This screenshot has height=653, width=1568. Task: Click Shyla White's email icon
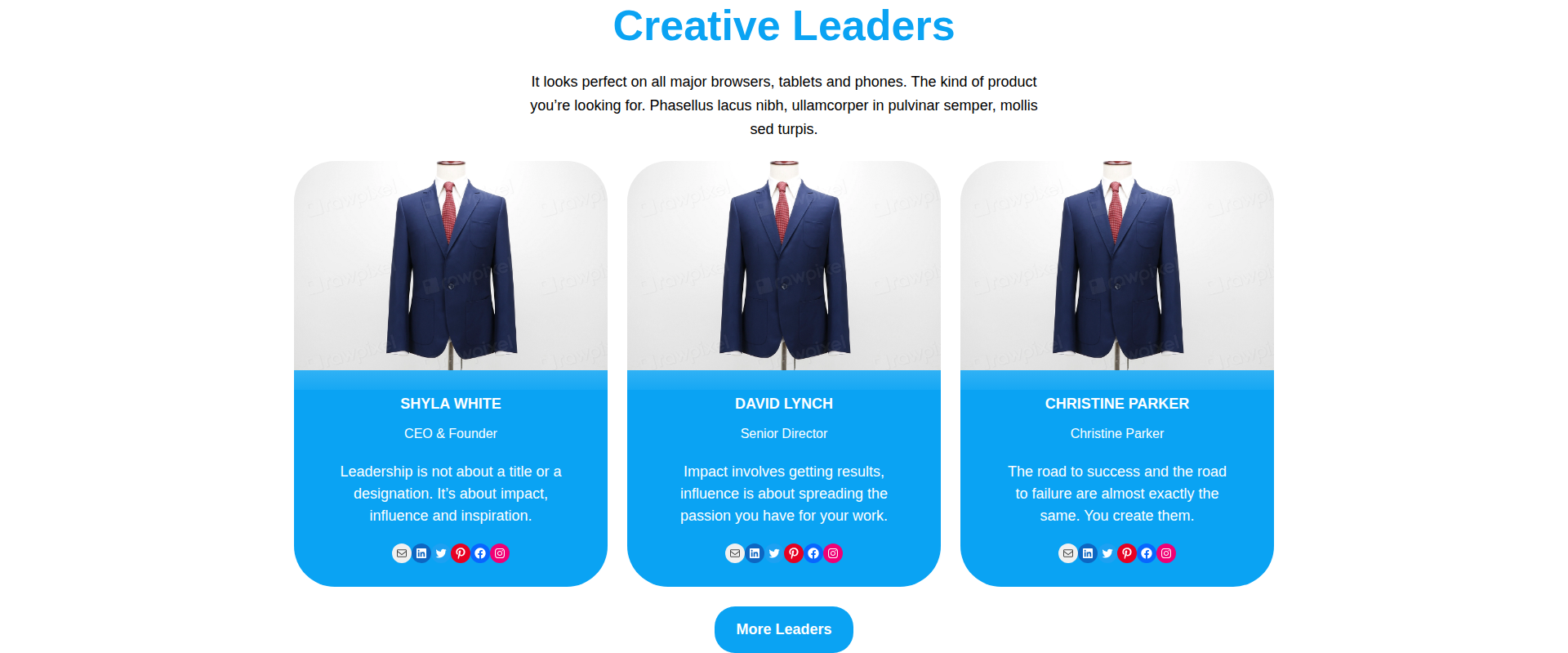click(x=402, y=553)
